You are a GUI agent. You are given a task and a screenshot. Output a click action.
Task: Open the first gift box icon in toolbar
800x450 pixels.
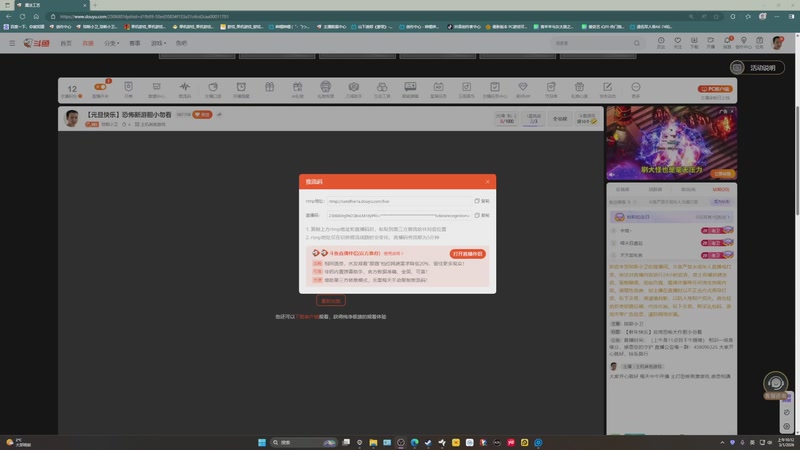[x=269, y=87]
